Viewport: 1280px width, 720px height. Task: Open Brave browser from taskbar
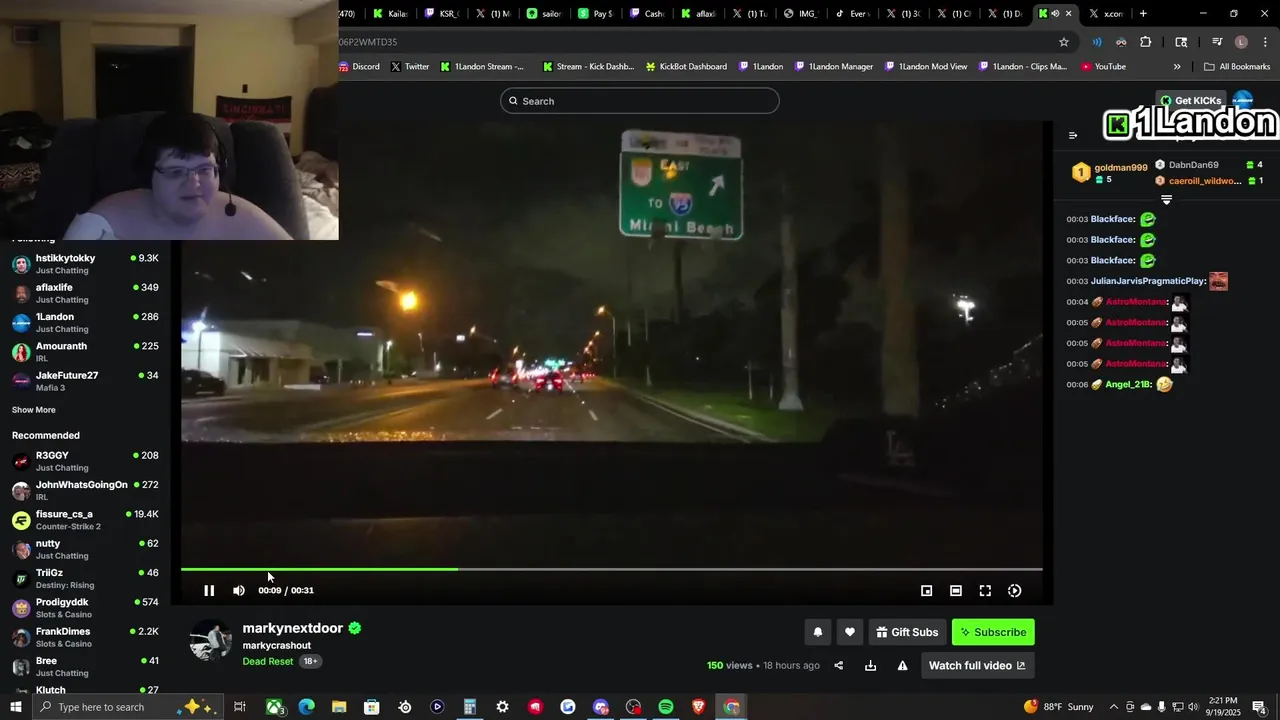pos(699,707)
